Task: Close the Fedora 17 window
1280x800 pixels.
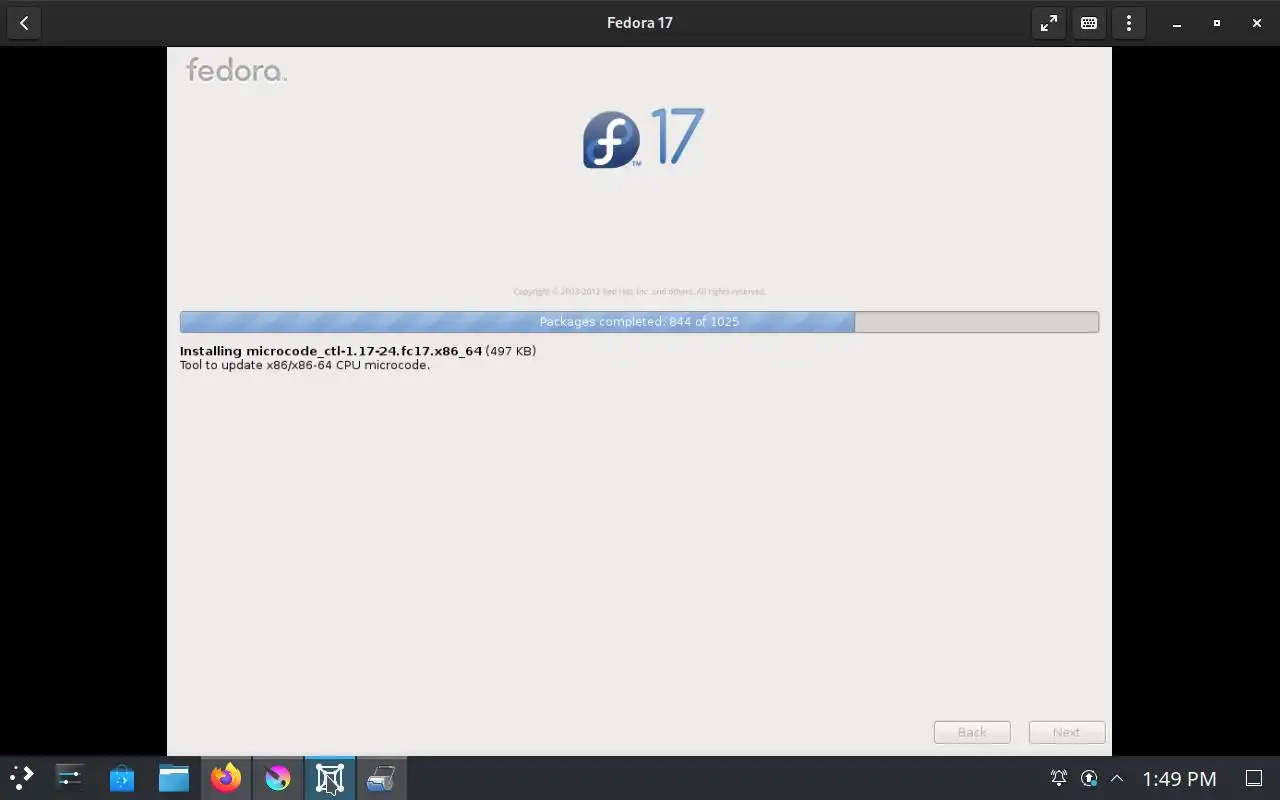Action: [1257, 23]
